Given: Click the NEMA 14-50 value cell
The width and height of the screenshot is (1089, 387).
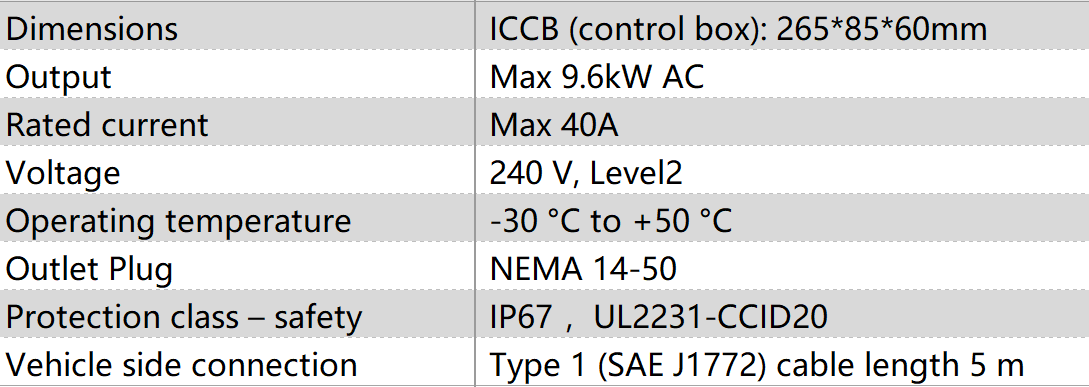Looking at the screenshot, I should pos(782,266).
